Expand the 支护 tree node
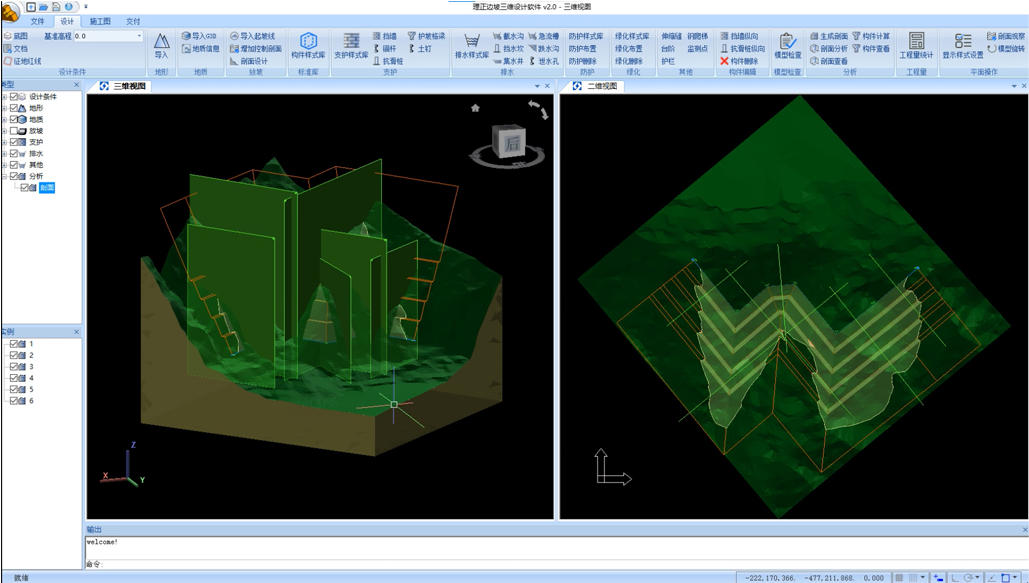This screenshot has width=1029, height=583. pyautogui.click(x=5, y=142)
